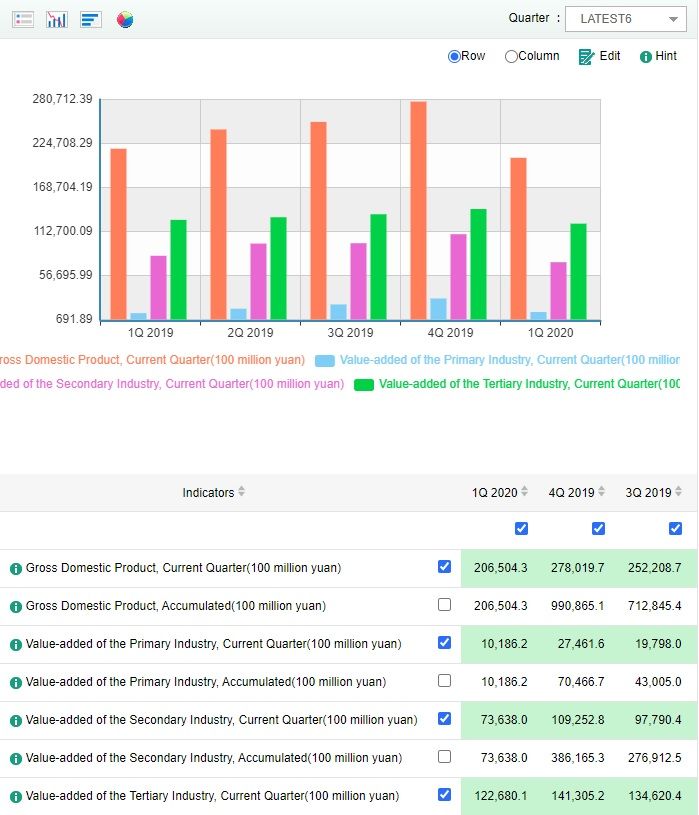Select the Column radio button
Viewport: 699px width, 815px height.
pyautogui.click(x=511, y=56)
